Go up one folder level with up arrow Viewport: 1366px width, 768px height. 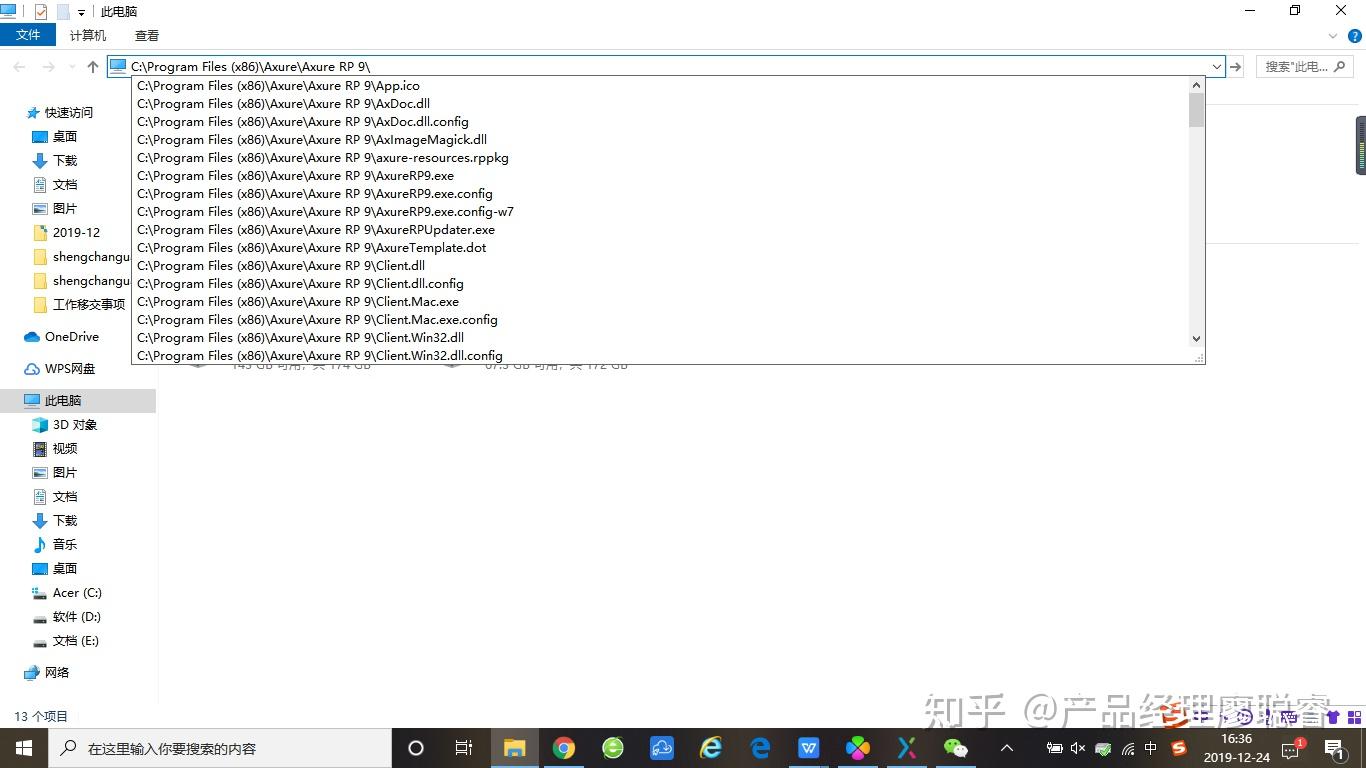tap(93, 67)
